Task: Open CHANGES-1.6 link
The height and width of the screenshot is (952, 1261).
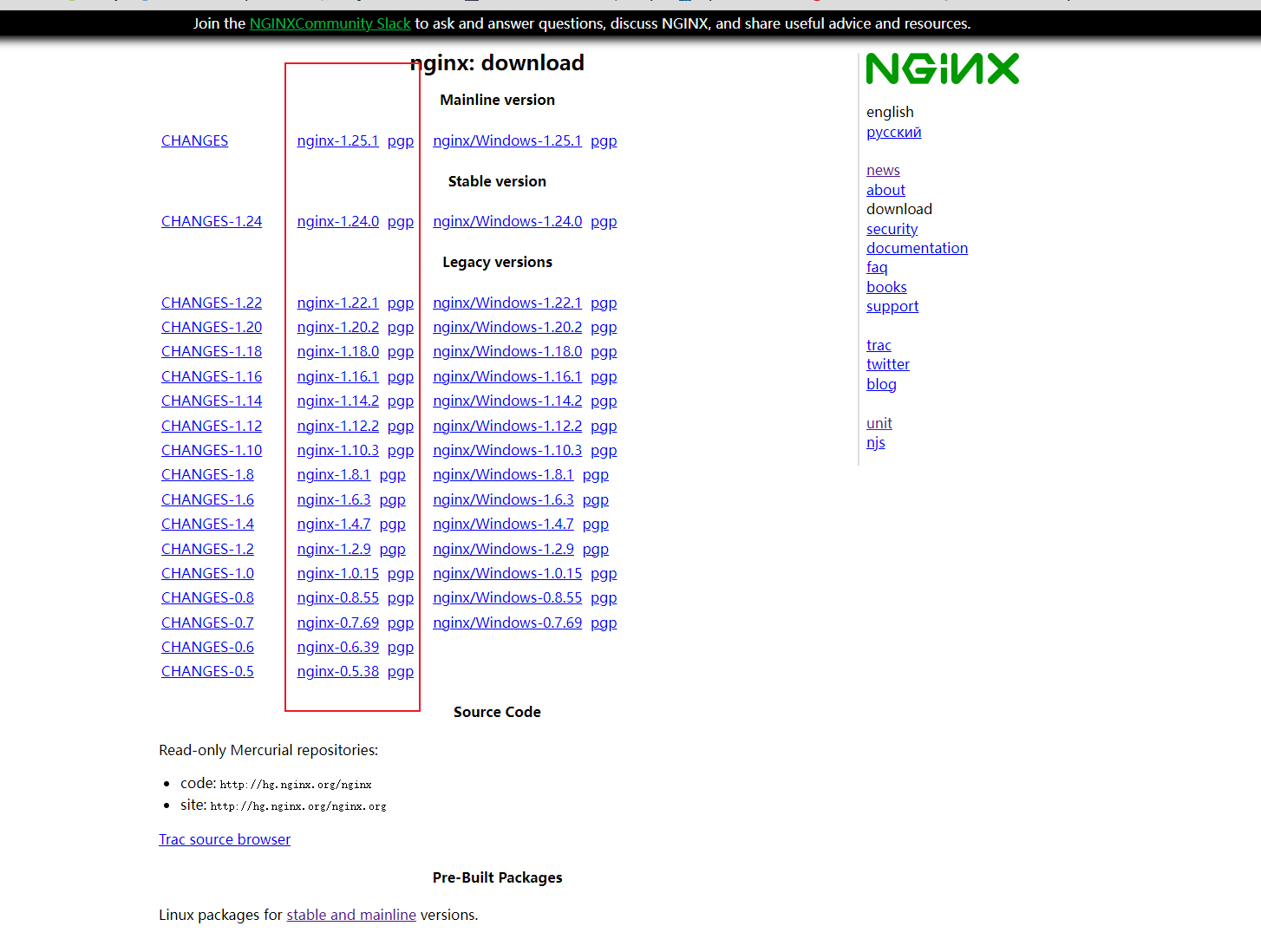Action: pos(207,499)
